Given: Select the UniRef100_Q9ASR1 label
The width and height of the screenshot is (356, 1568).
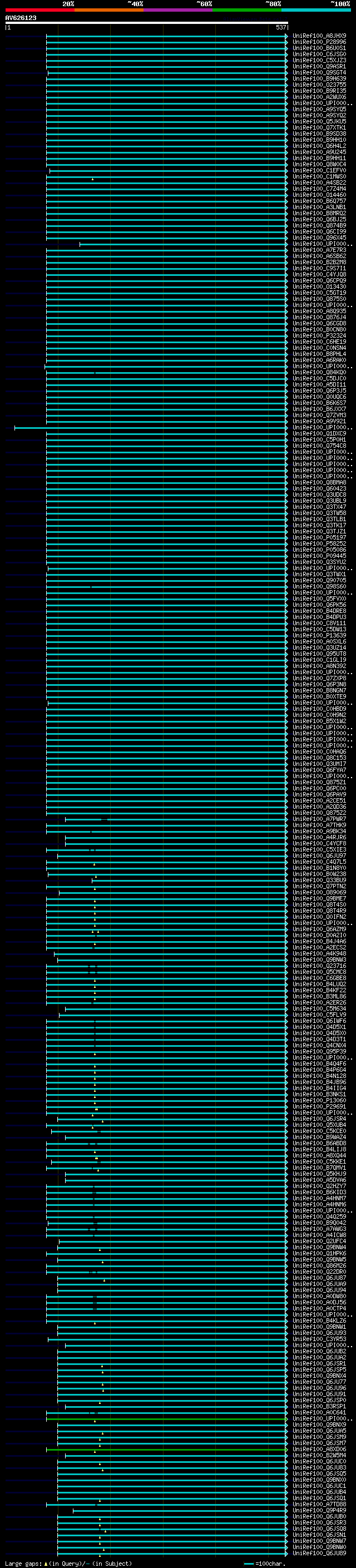Looking at the screenshot, I should click(319, 66).
